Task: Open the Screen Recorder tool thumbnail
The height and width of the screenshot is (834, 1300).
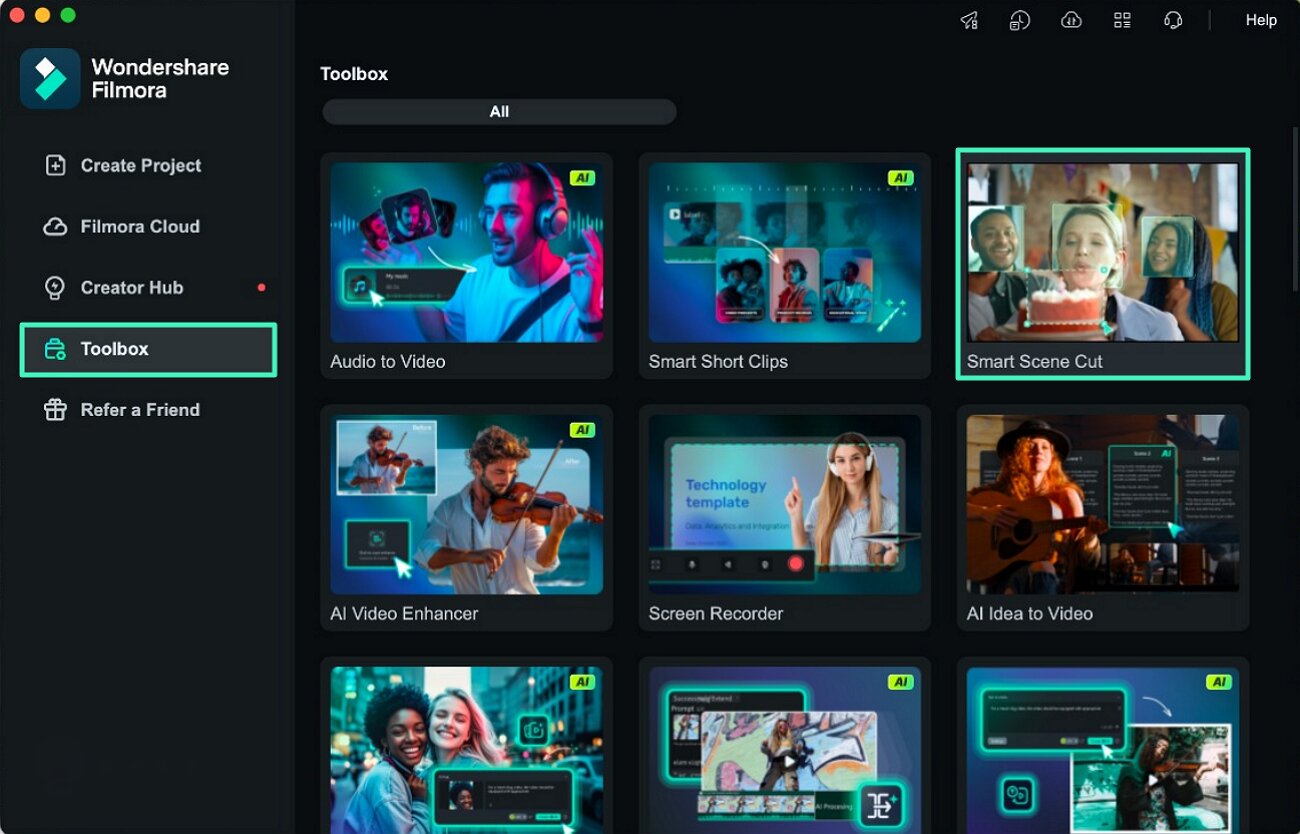Action: (785, 505)
